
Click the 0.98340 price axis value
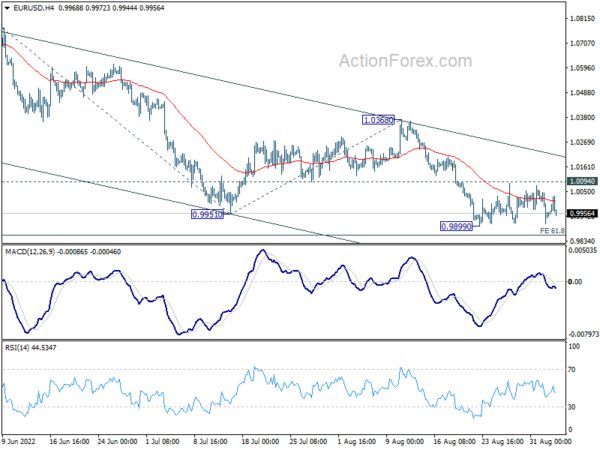(582, 241)
